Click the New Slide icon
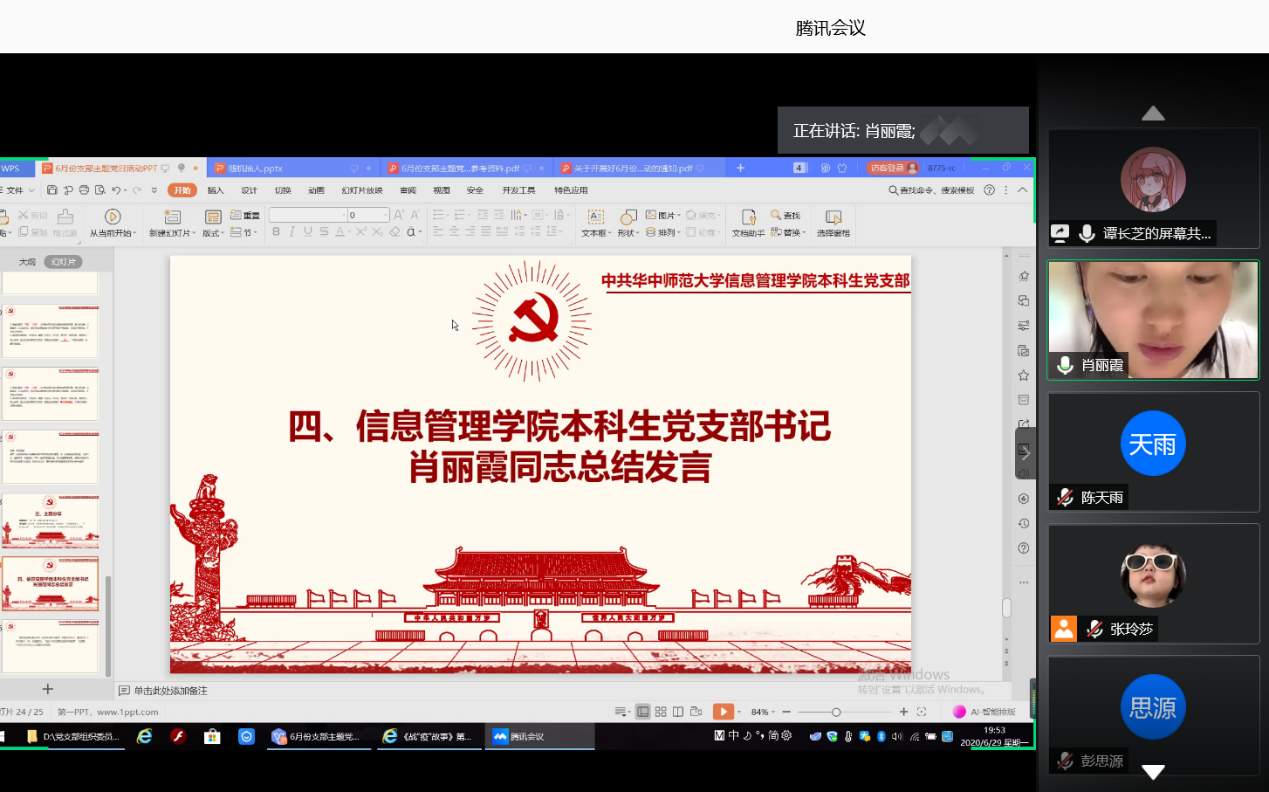Screen dimensions: 1269x792 [x=172, y=216]
